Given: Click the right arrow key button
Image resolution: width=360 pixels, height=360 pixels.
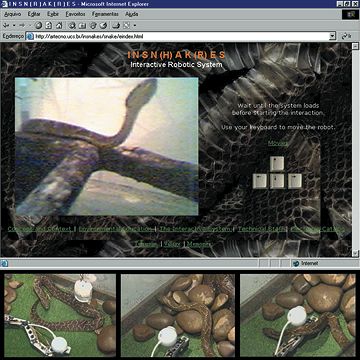Looking at the screenshot, I should point(295,181).
